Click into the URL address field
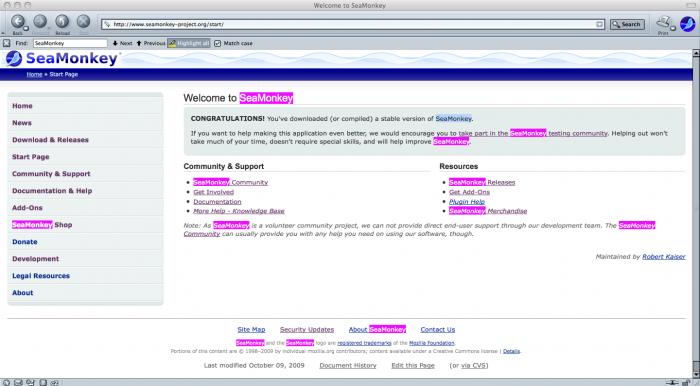The width and height of the screenshot is (700, 386). 353,25
